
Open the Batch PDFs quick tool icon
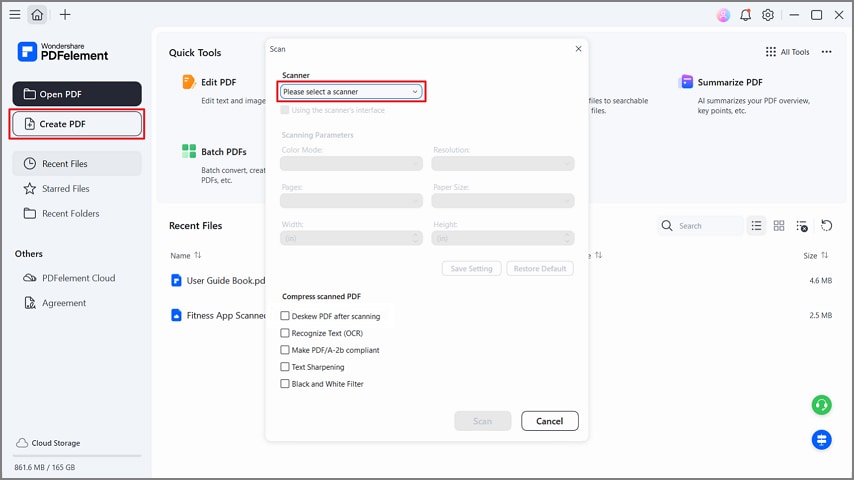(188, 151)
